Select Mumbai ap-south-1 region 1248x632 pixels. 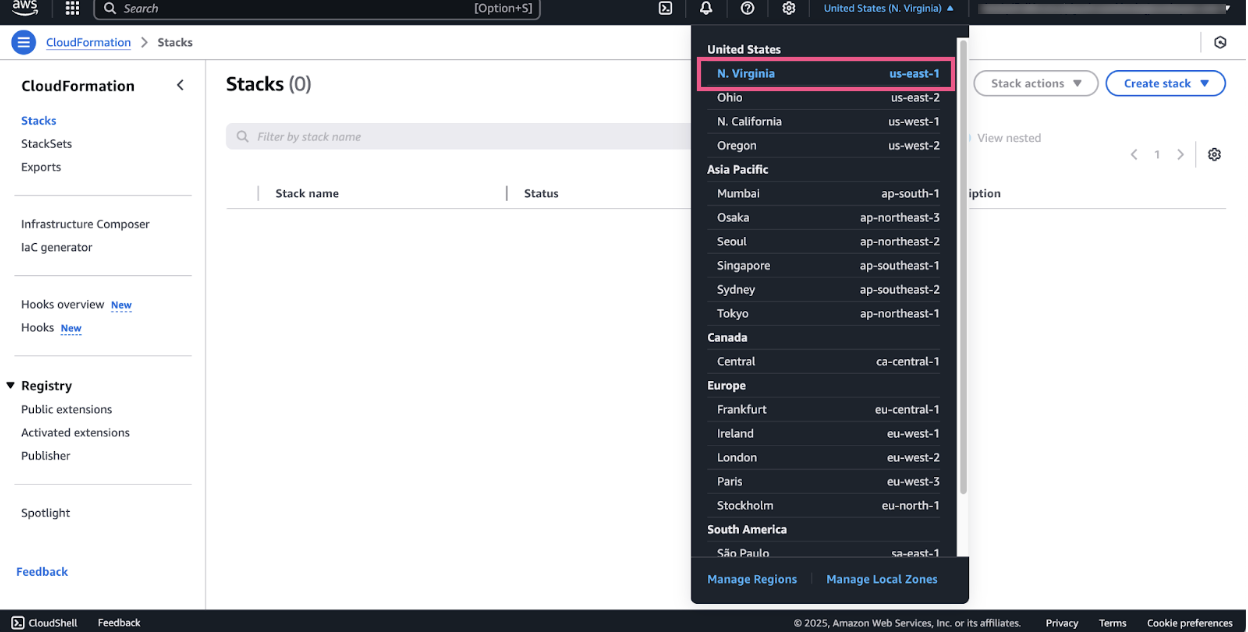[828, 193]
